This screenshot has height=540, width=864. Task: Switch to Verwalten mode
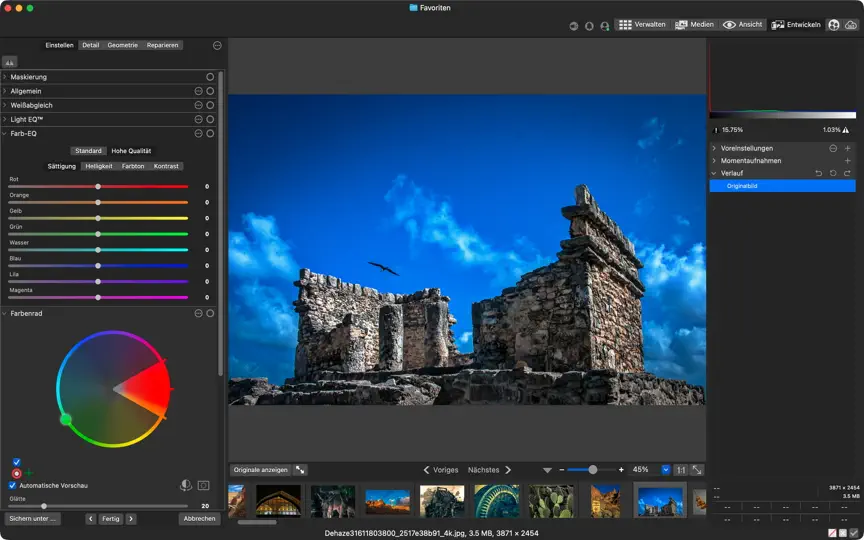[x=642, y=25]
